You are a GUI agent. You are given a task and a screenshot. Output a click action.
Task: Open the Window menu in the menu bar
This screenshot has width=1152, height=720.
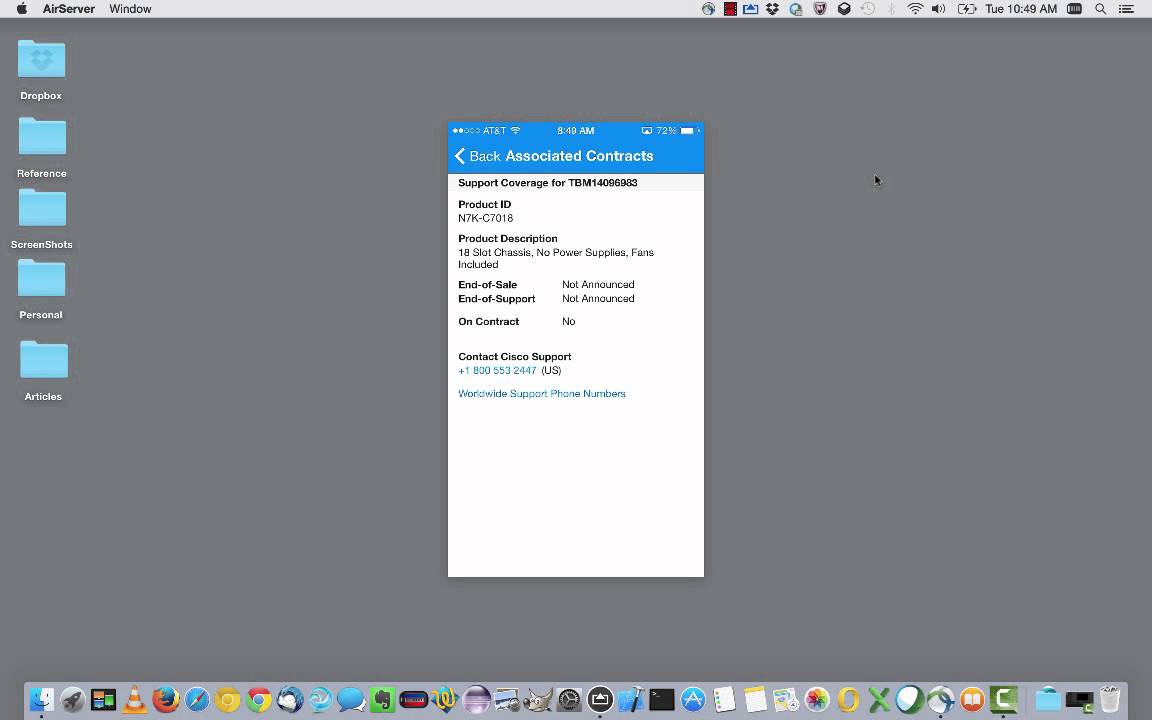(x=130, y=9)
